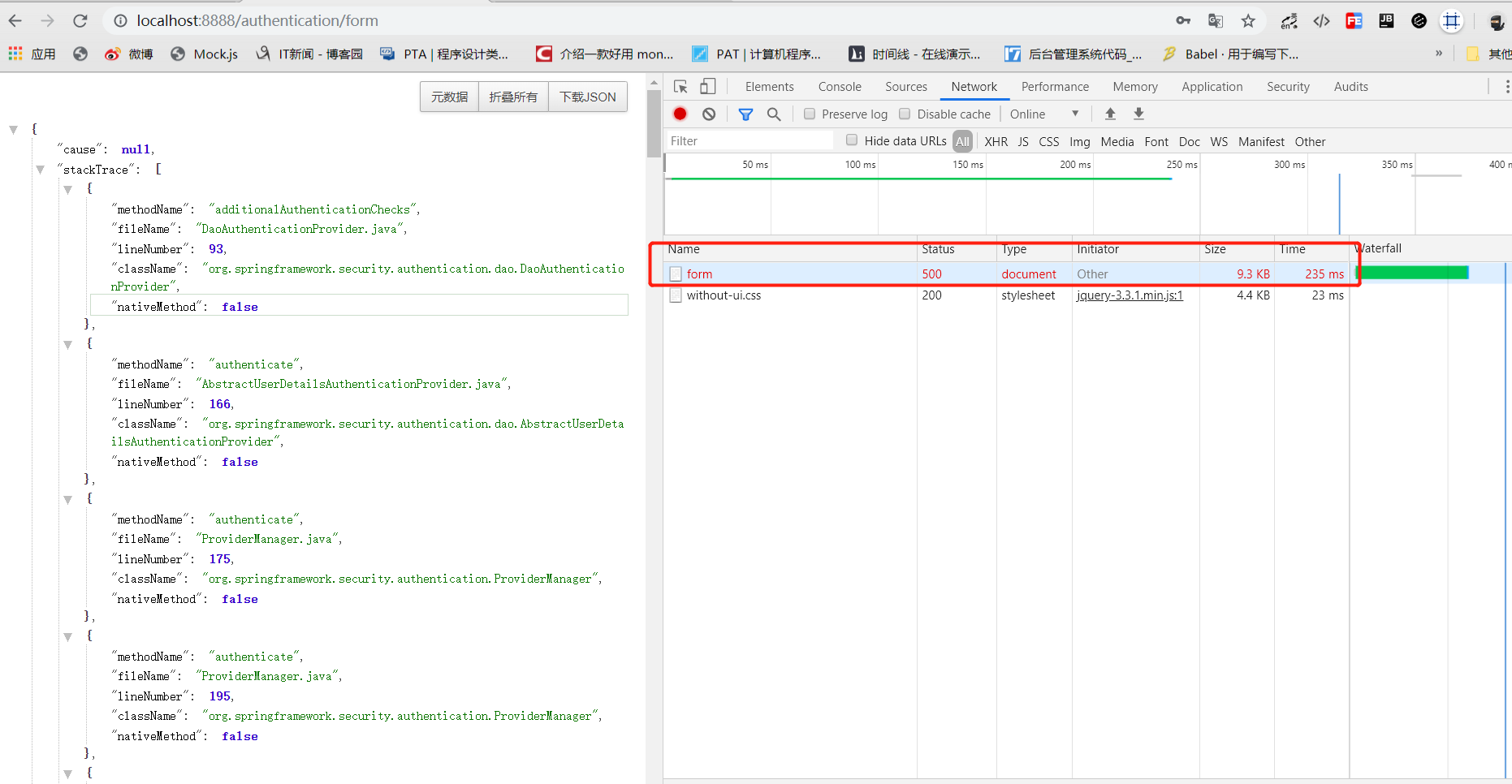This screenshot has height=784, width=1512.
Task: Open the code brackets extension icon
Action: (1321, 21)
